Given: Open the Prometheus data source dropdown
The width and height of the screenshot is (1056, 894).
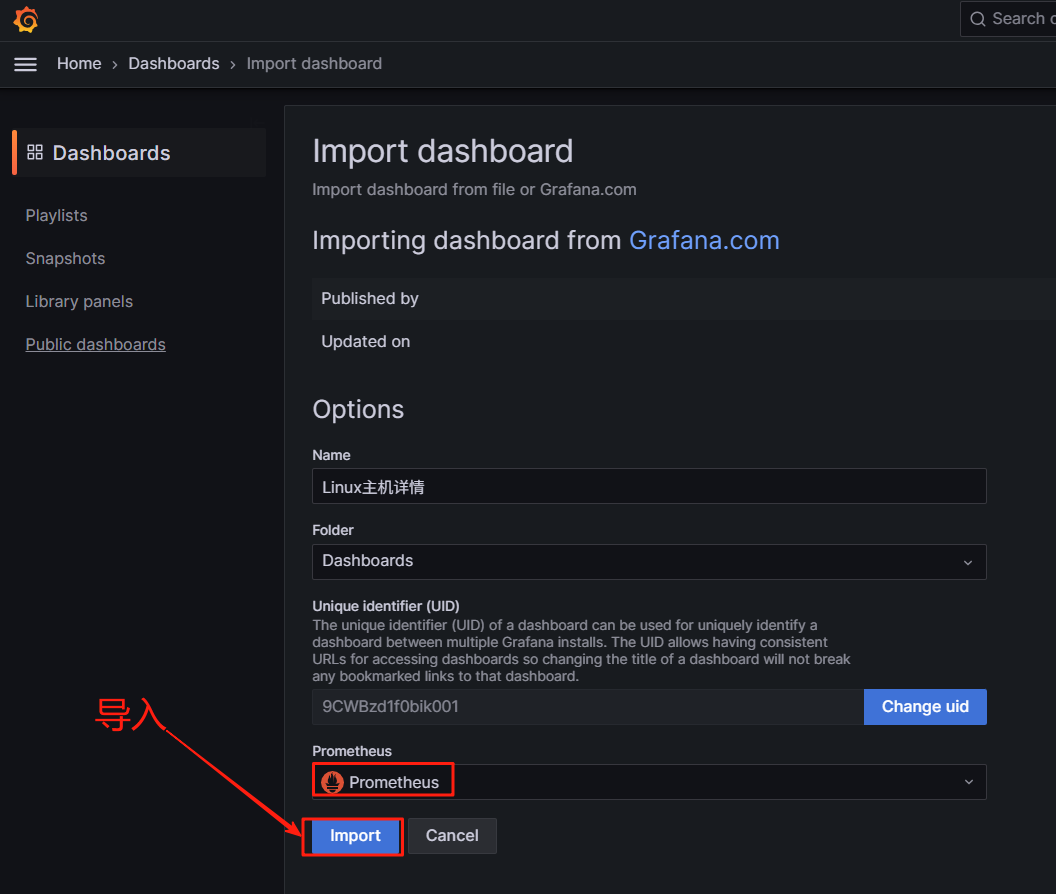Looking at the screenshot, I should tap(649, 782).
